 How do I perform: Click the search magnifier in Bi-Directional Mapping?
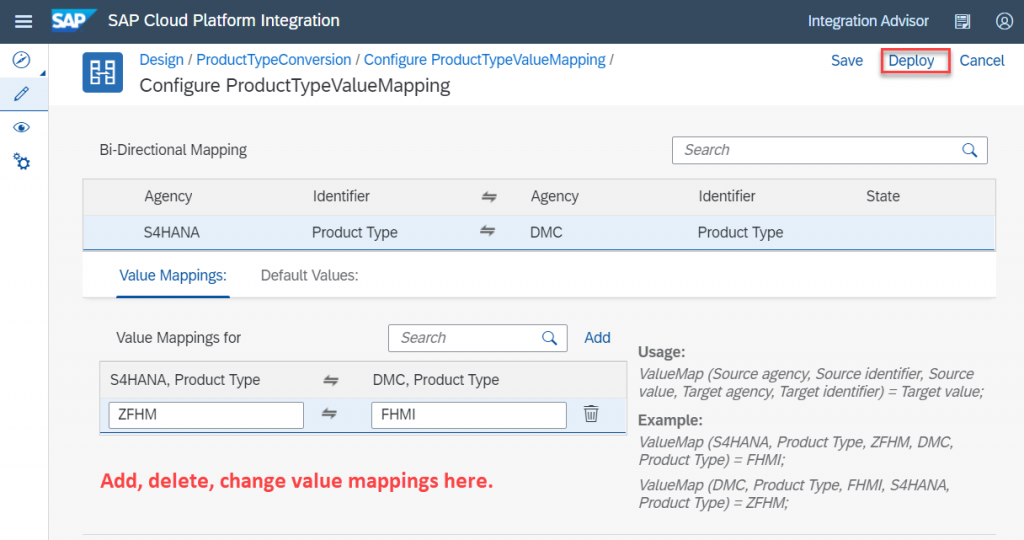pyautogui.click(x=970, y=150)
